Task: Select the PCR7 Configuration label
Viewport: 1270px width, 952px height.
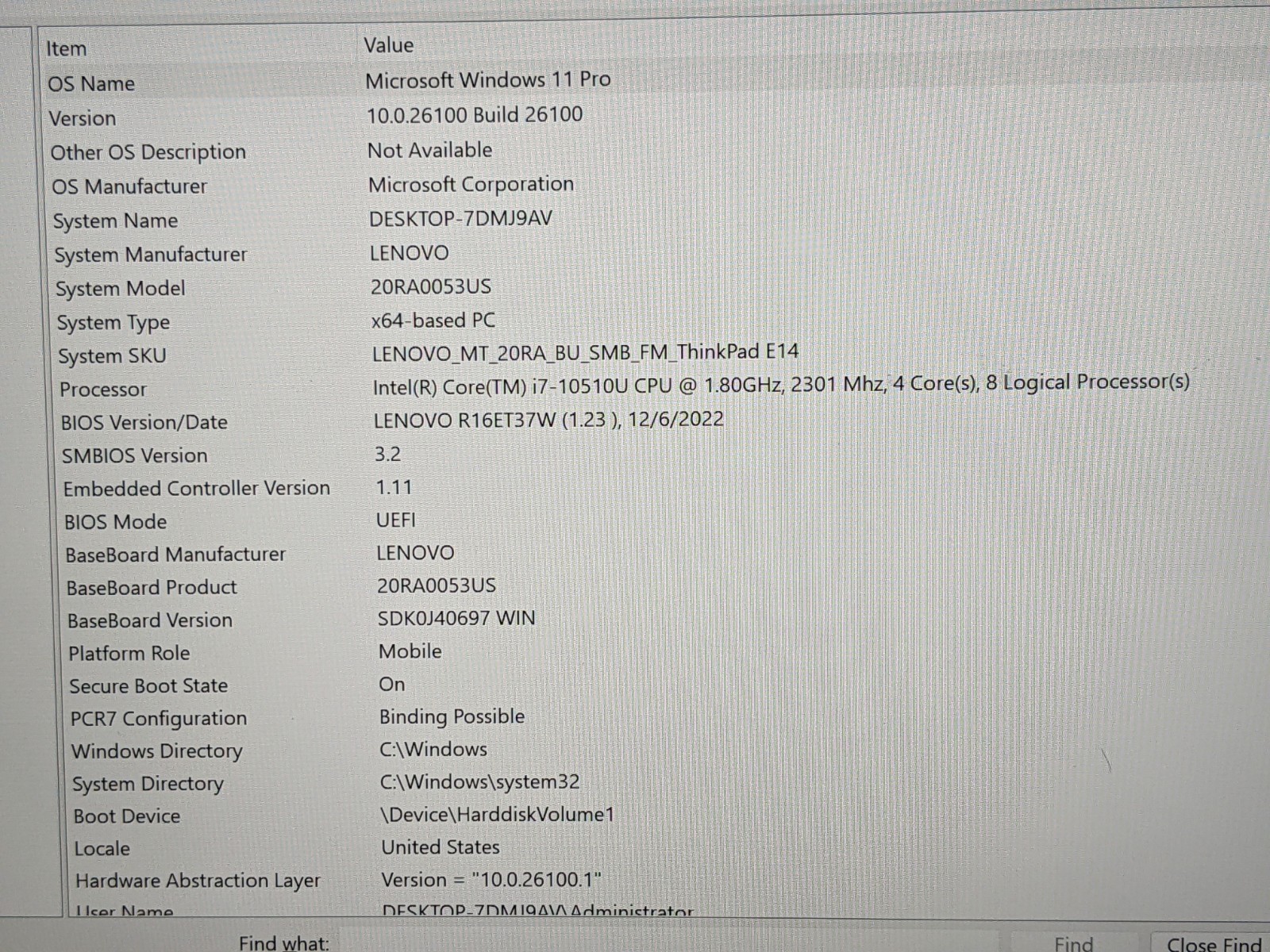Action: tap(158, 719)
